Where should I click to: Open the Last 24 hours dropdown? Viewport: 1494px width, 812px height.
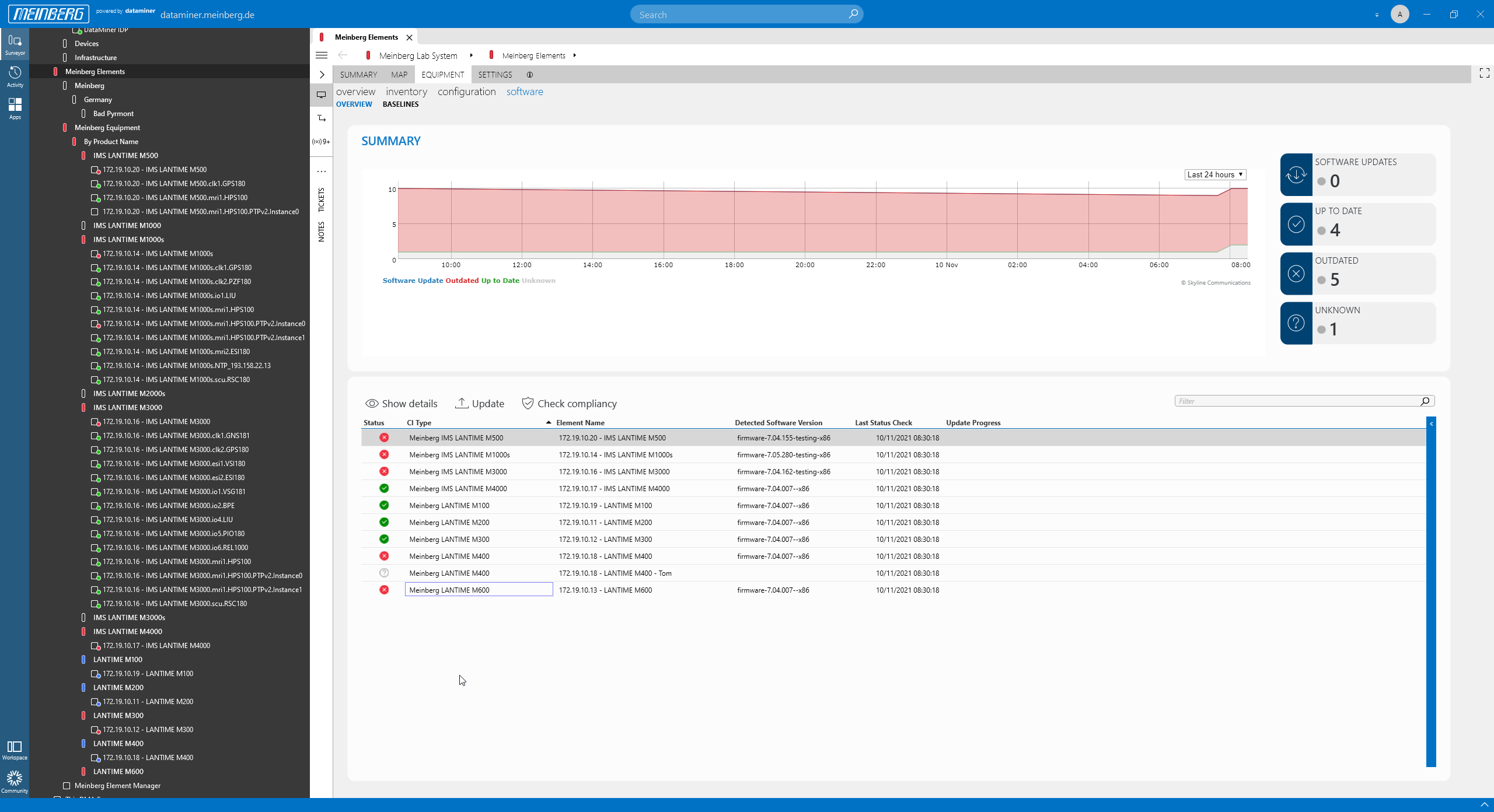tap(1215, 174)
